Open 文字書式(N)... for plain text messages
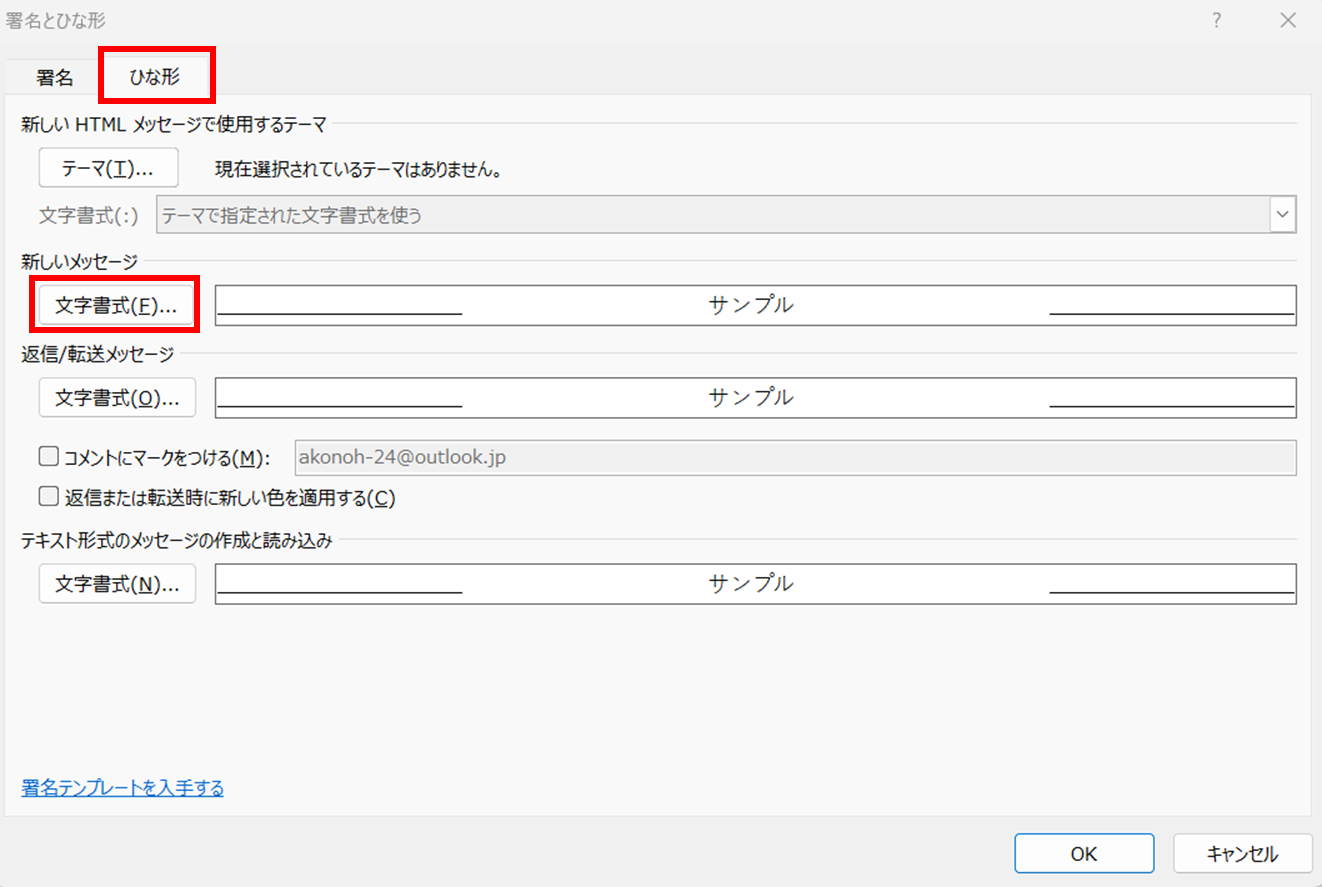The width and height of the screenshot is (1322, 887). [116, 584]
